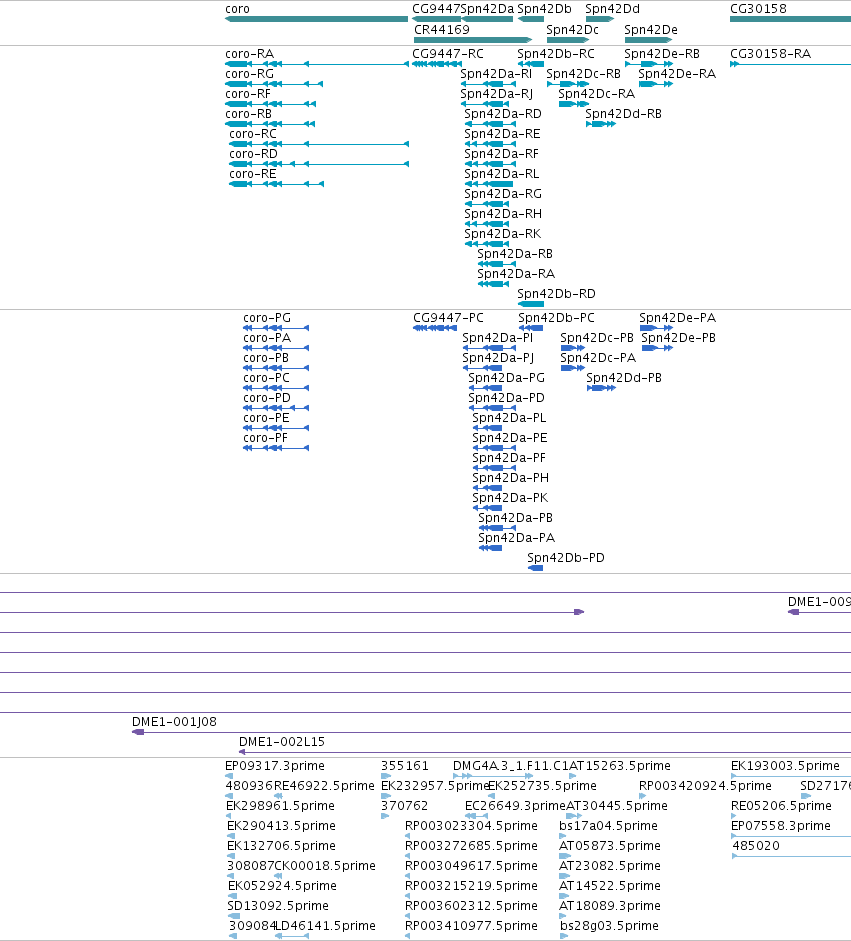Select transcript Spn42Db-RC
Viewport: 851px width, 941px height.
click(x=531, y=64)
